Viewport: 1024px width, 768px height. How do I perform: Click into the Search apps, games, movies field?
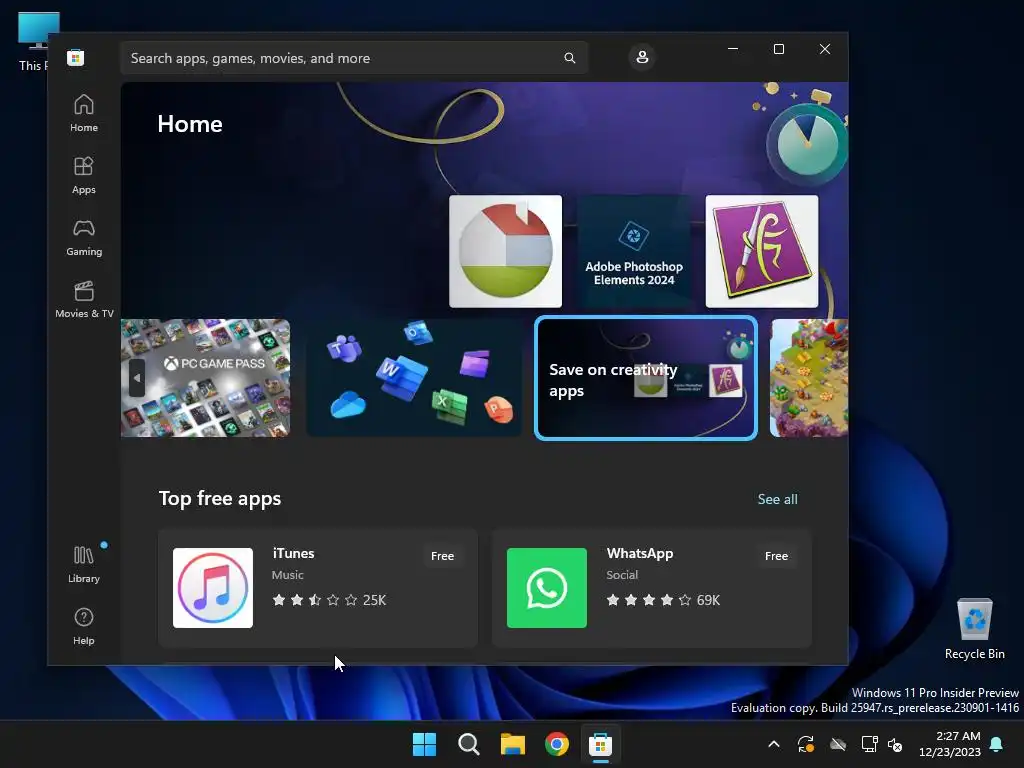(354, 58)
